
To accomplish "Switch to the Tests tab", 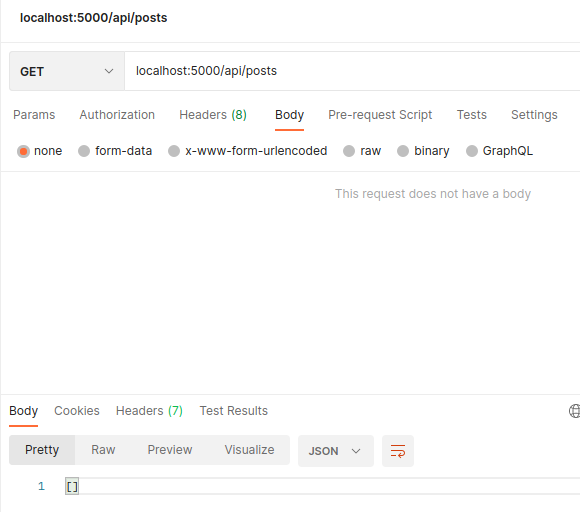I will pos(472,115).
